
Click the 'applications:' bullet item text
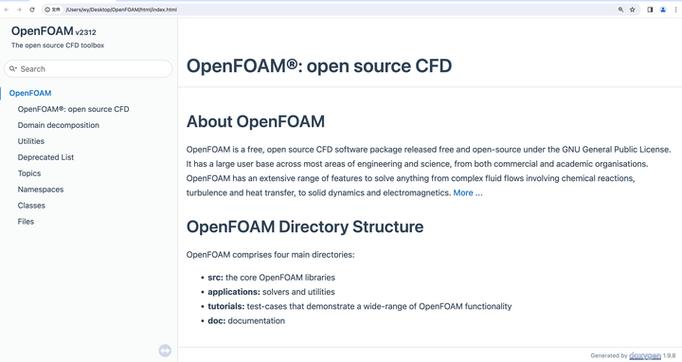pyautogui.click(x=271, y=292)
